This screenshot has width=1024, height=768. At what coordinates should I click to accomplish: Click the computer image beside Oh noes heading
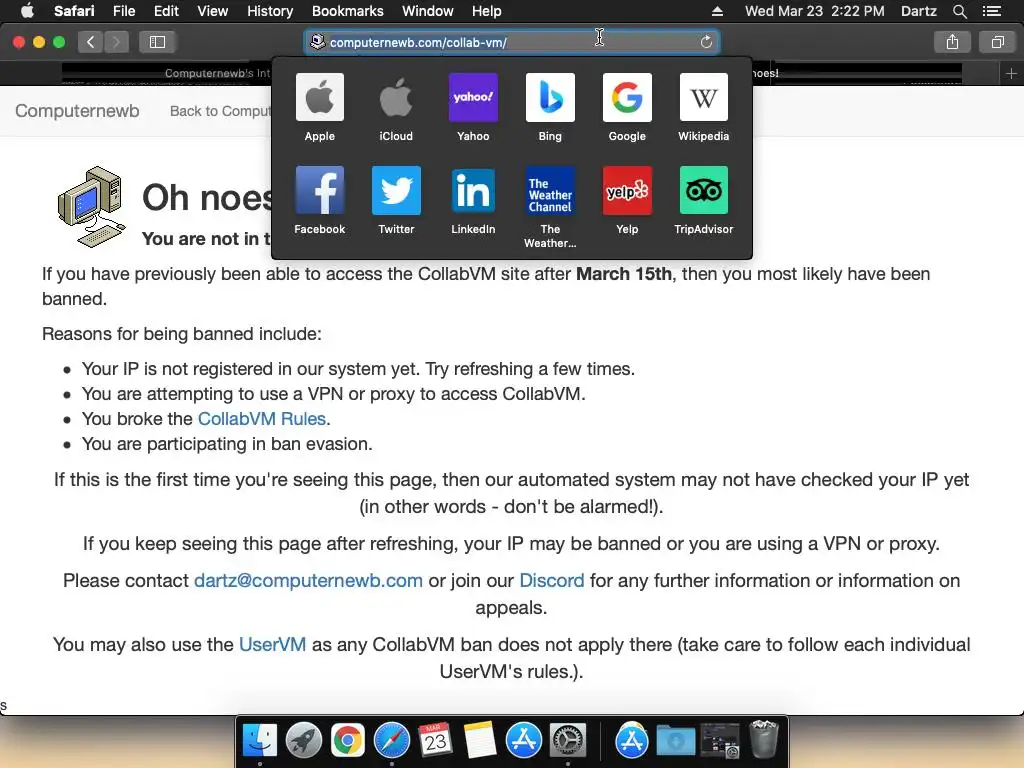[x=91, y=206]
